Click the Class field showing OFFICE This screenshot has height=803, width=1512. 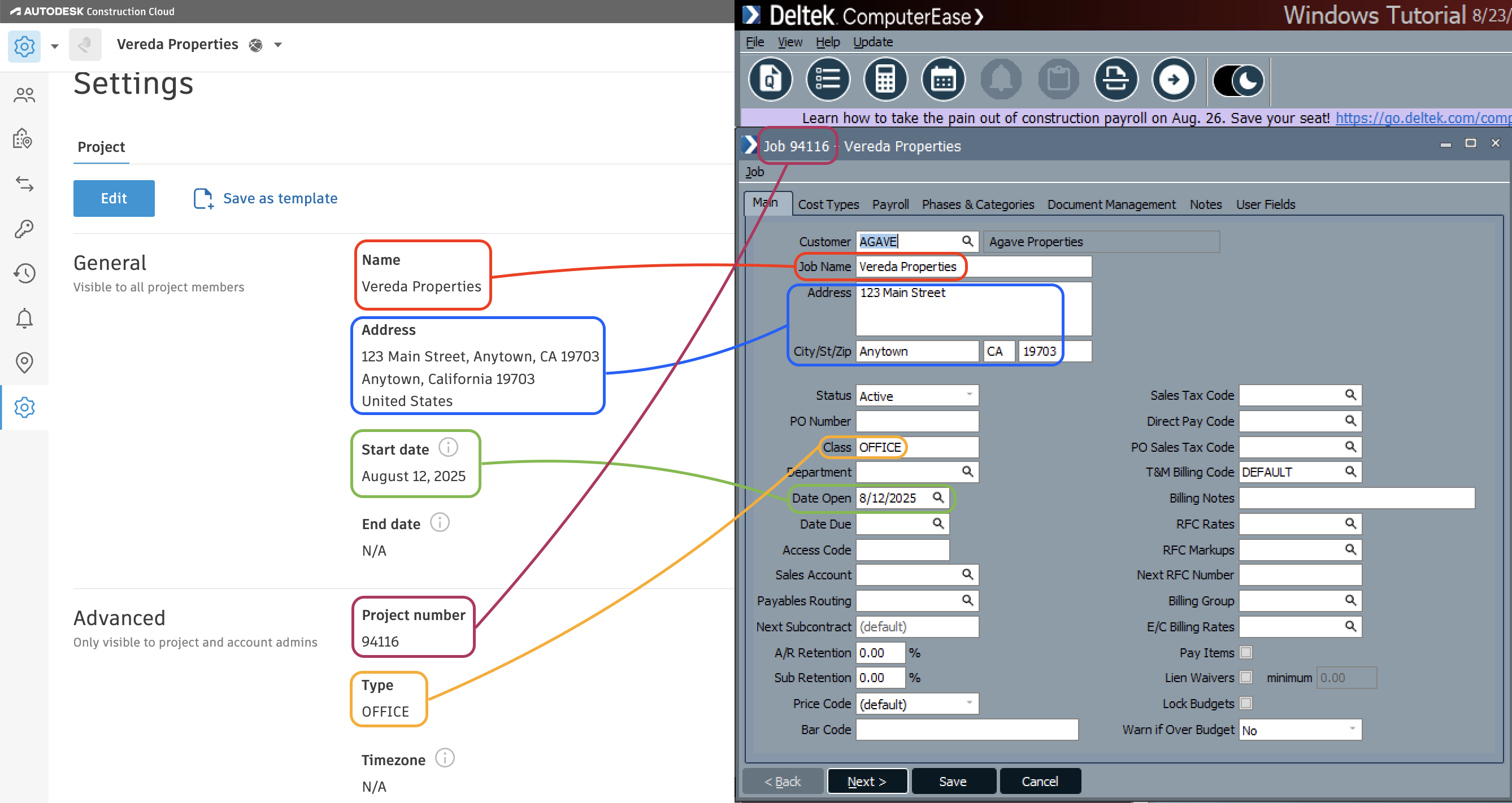tap(917, 447)
